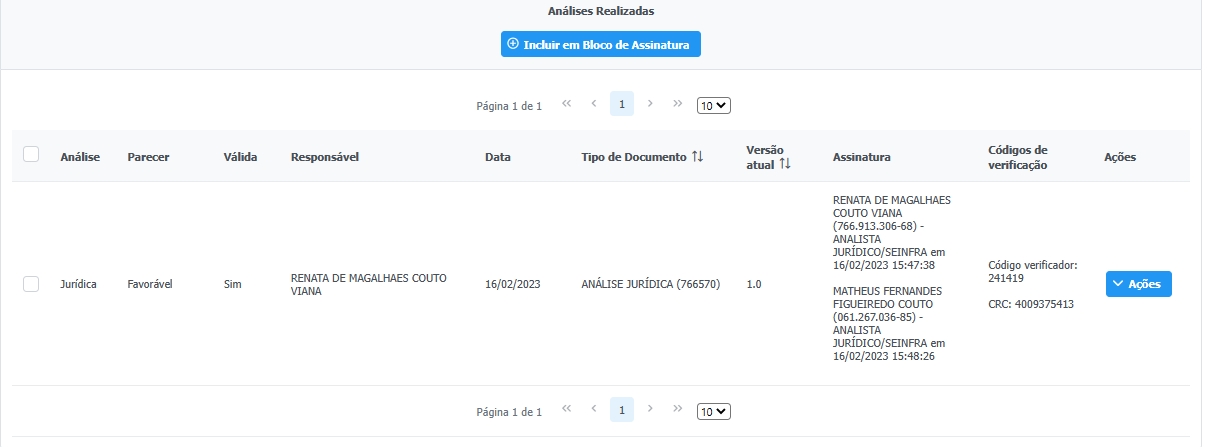Select page 1 in top paginator
This screenshot has height=447, width=1211.
622,104
